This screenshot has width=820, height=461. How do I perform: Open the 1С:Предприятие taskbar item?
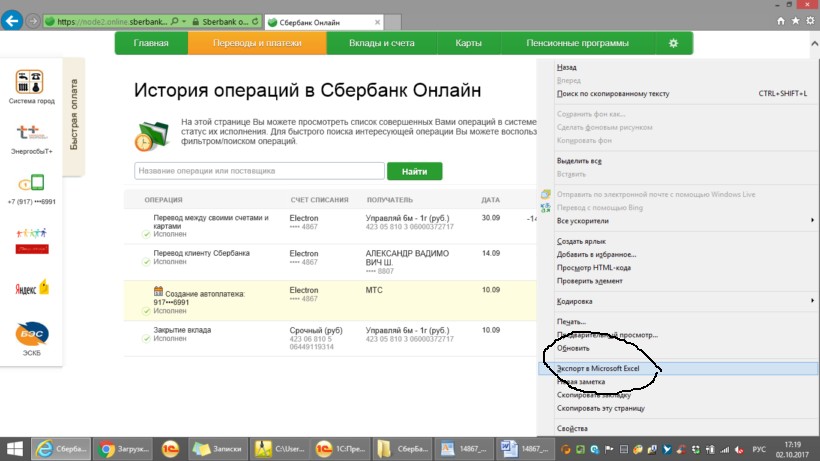(x=340, y=448)
